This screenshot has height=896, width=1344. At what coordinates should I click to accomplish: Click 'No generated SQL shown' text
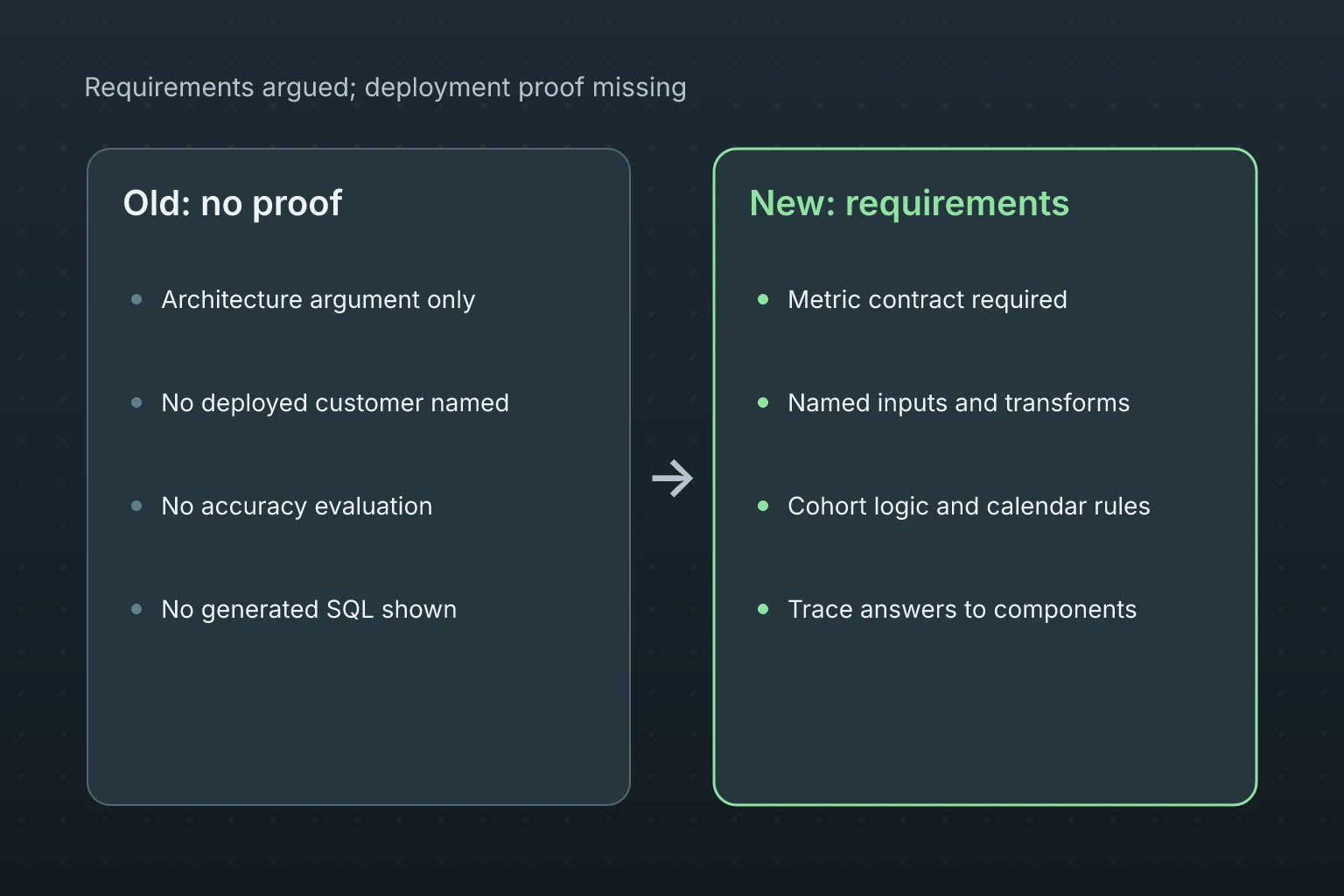click(309, 610)
